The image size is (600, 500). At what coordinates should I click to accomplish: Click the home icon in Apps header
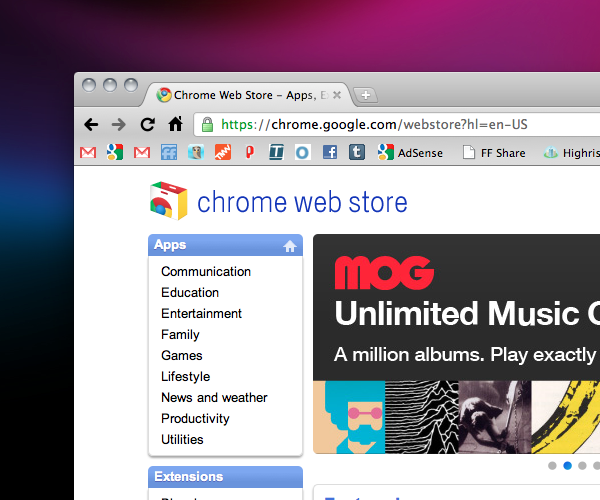[x=290, y=246]
